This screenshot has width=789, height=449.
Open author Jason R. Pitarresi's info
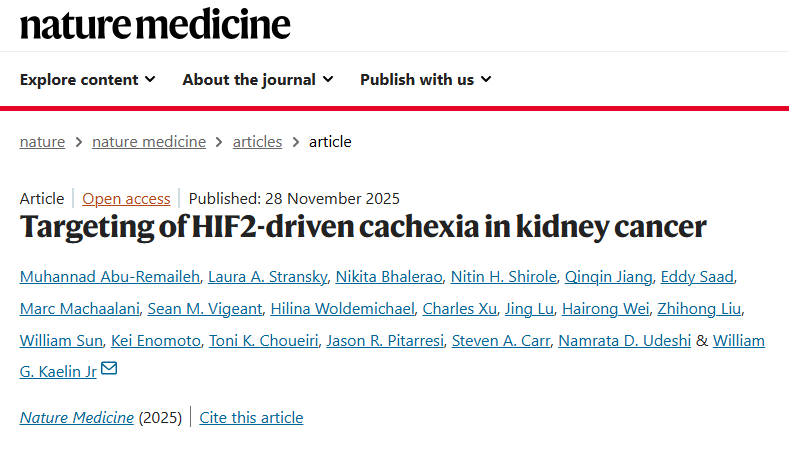point(387,340)
